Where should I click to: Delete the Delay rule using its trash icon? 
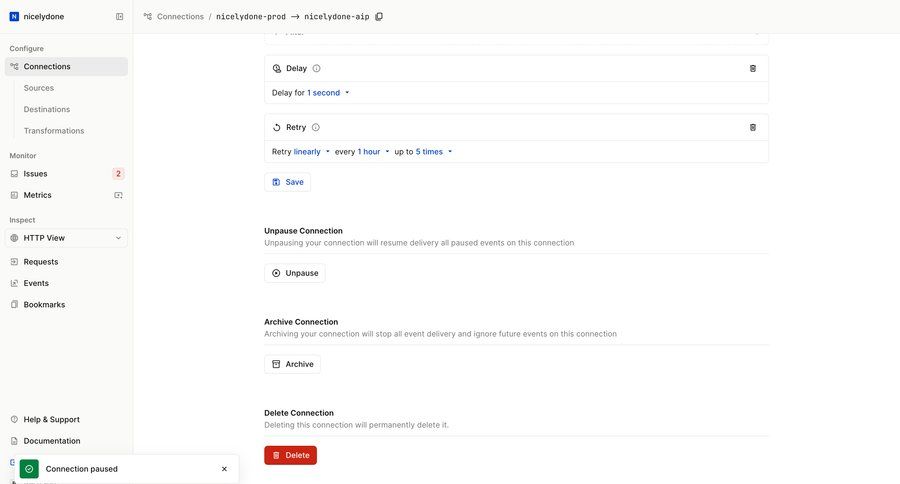(752, 68)
